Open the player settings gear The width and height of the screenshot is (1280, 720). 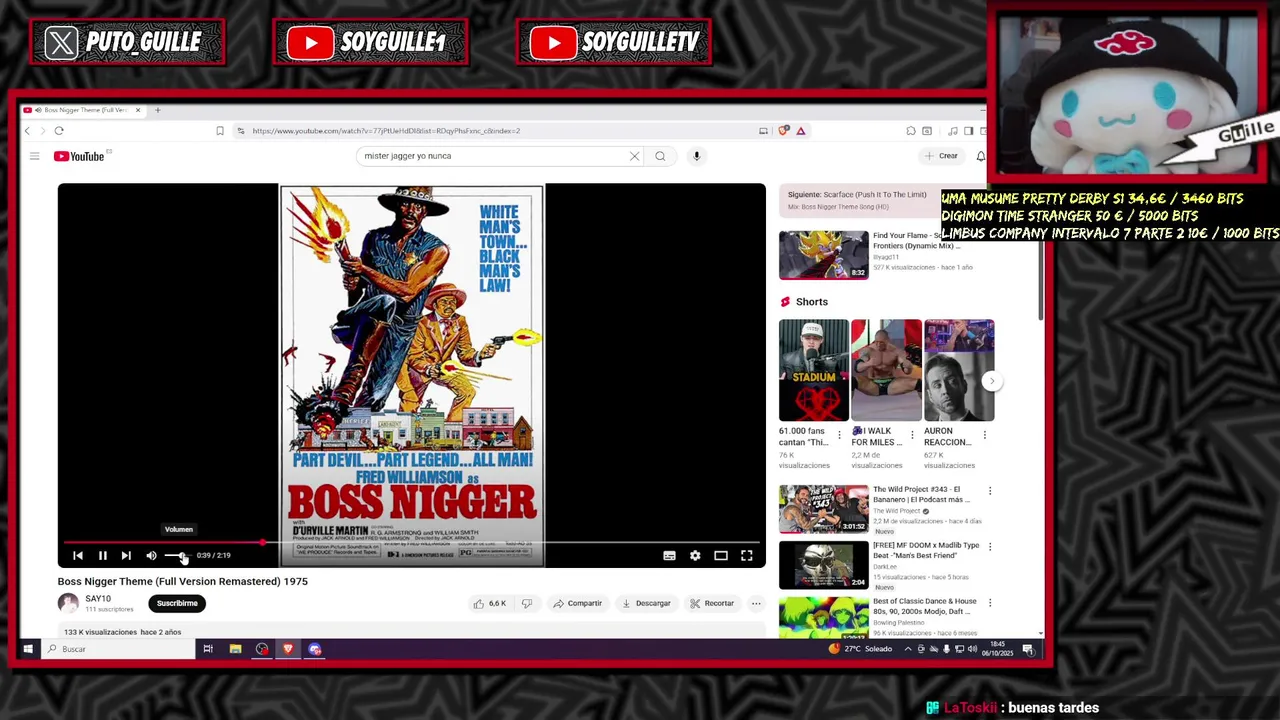(x=695, y=556)
